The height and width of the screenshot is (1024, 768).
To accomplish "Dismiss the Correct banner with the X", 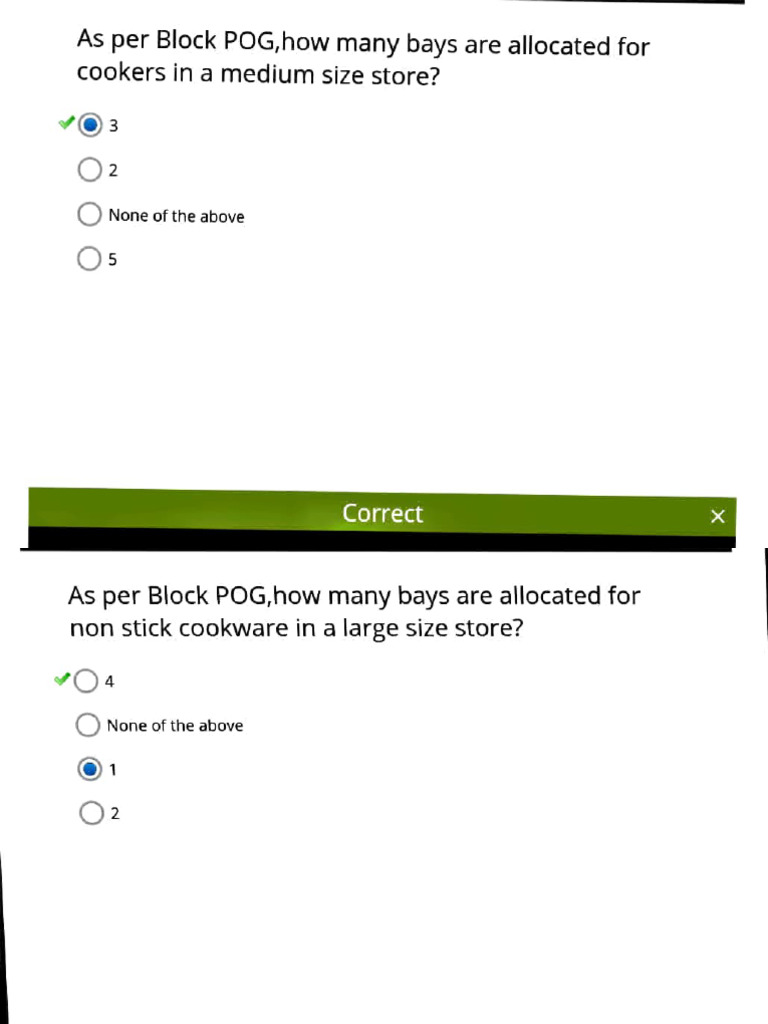I will pyautogui.click(x=717, y=516).
